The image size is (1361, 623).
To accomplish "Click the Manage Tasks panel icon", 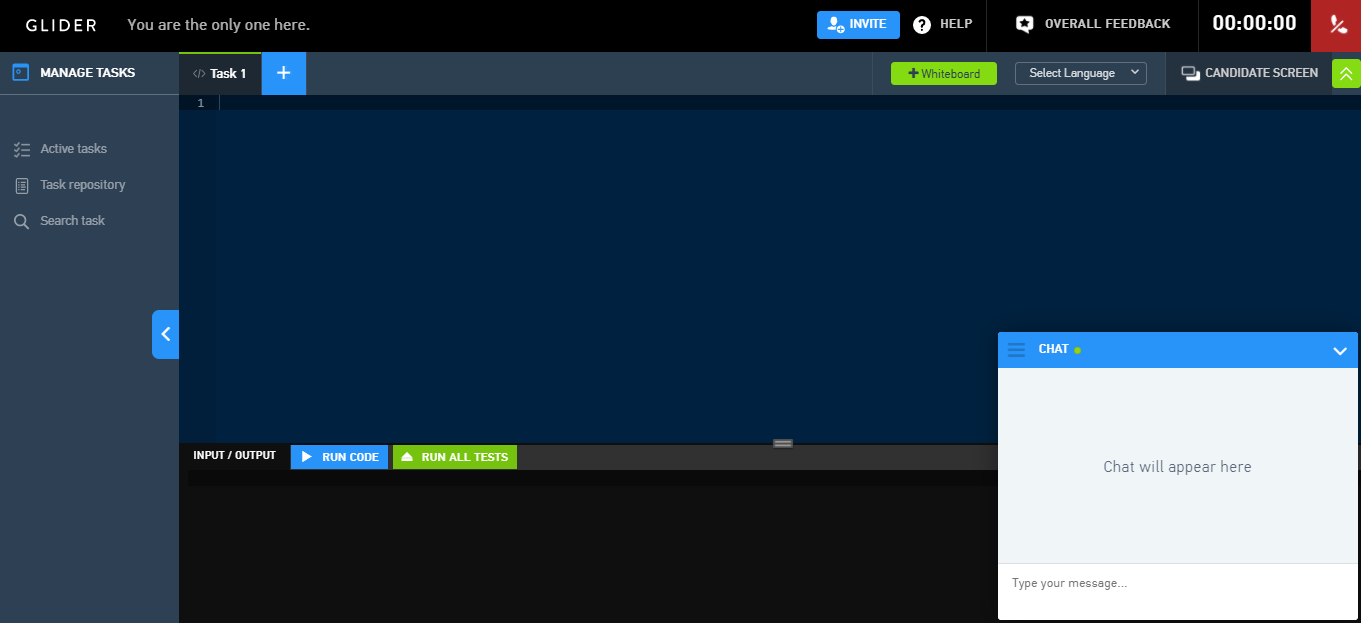I will tap(20, 73).
